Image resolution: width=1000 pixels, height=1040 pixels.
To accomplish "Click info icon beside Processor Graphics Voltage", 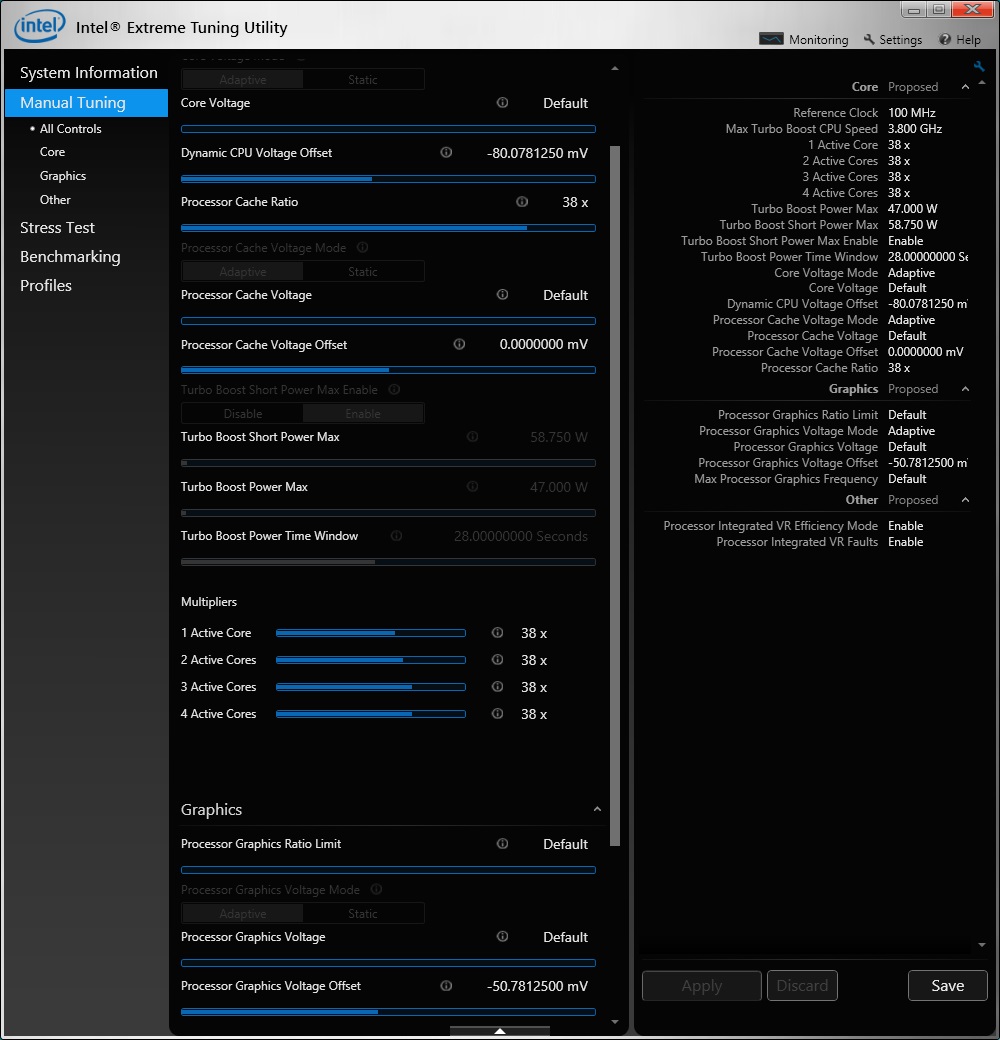I will [x=503, y=937].
